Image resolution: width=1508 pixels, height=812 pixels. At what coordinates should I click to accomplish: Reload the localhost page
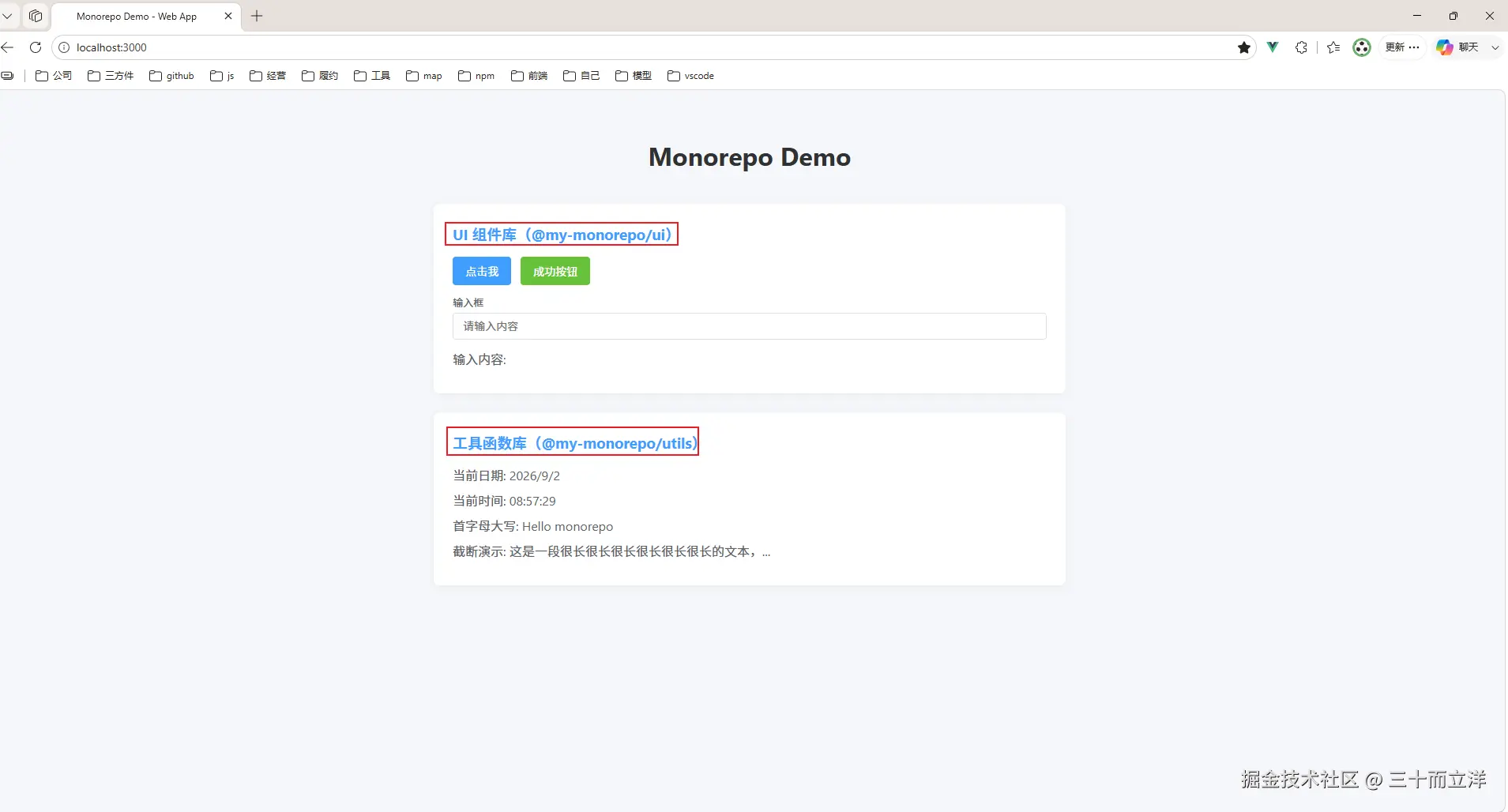point(36,47)
